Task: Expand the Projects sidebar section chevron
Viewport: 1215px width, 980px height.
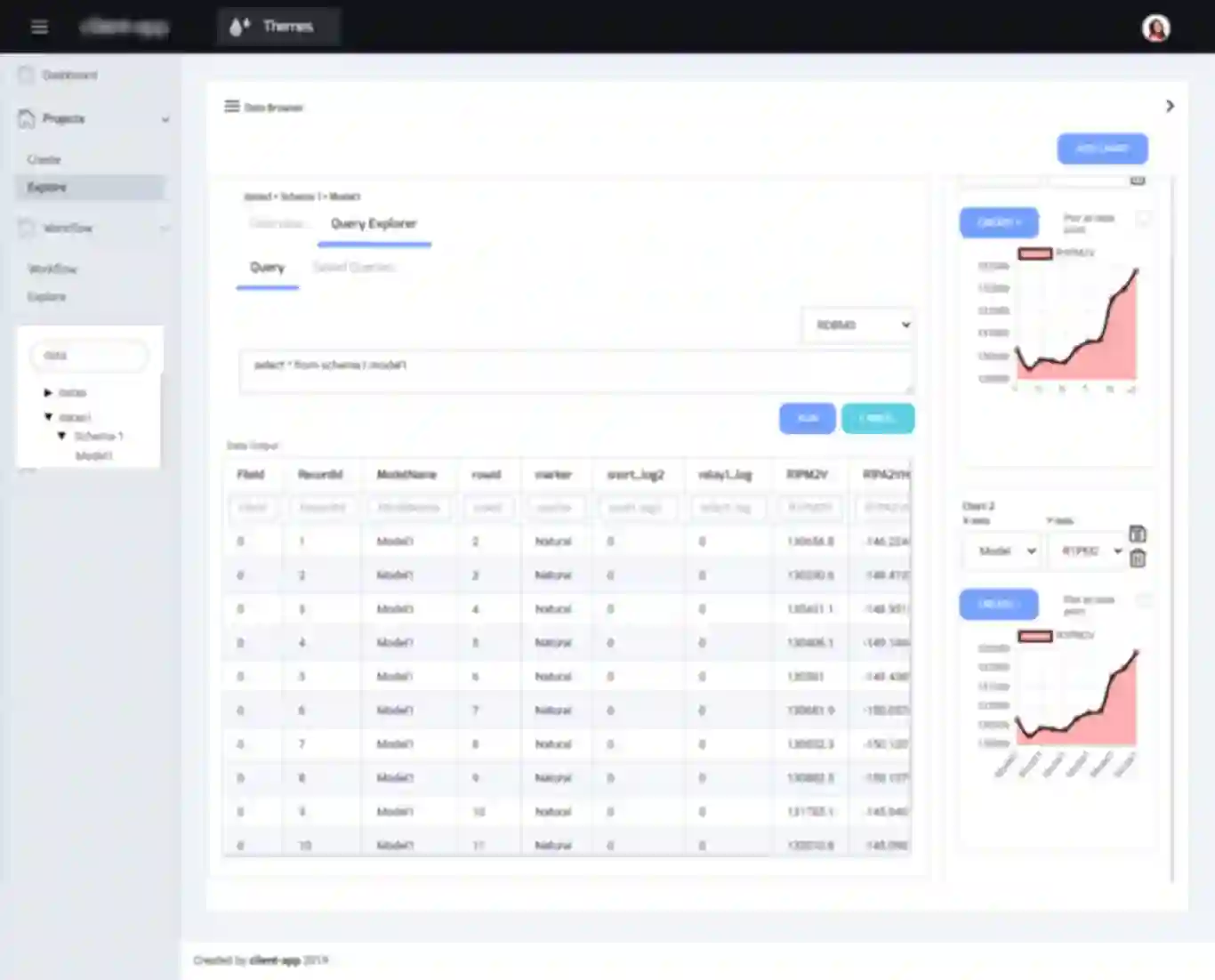Action: pyautogui.click(x=165, y=119)
